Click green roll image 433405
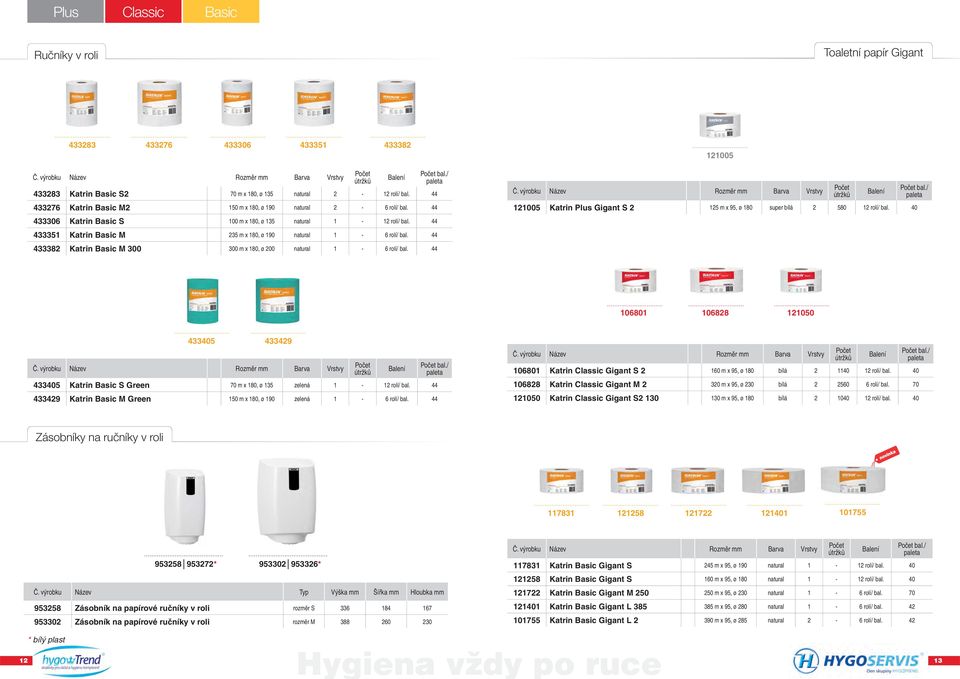 (x=202, y=301)
